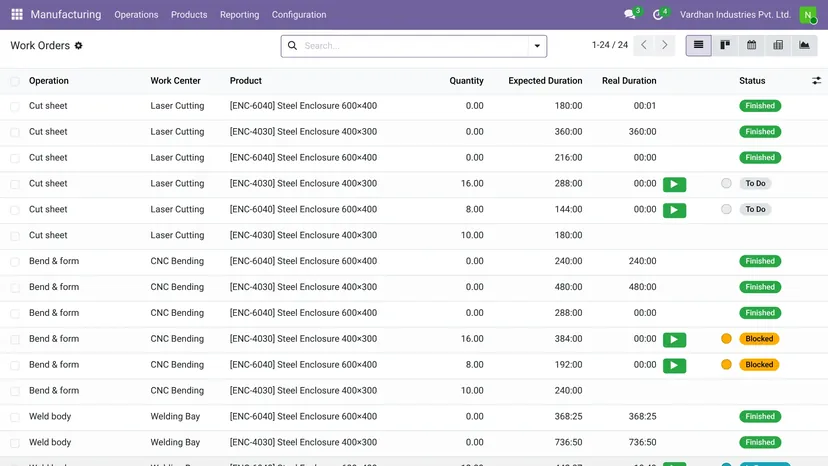Click the Manufacturing app title

coord(66,14)
